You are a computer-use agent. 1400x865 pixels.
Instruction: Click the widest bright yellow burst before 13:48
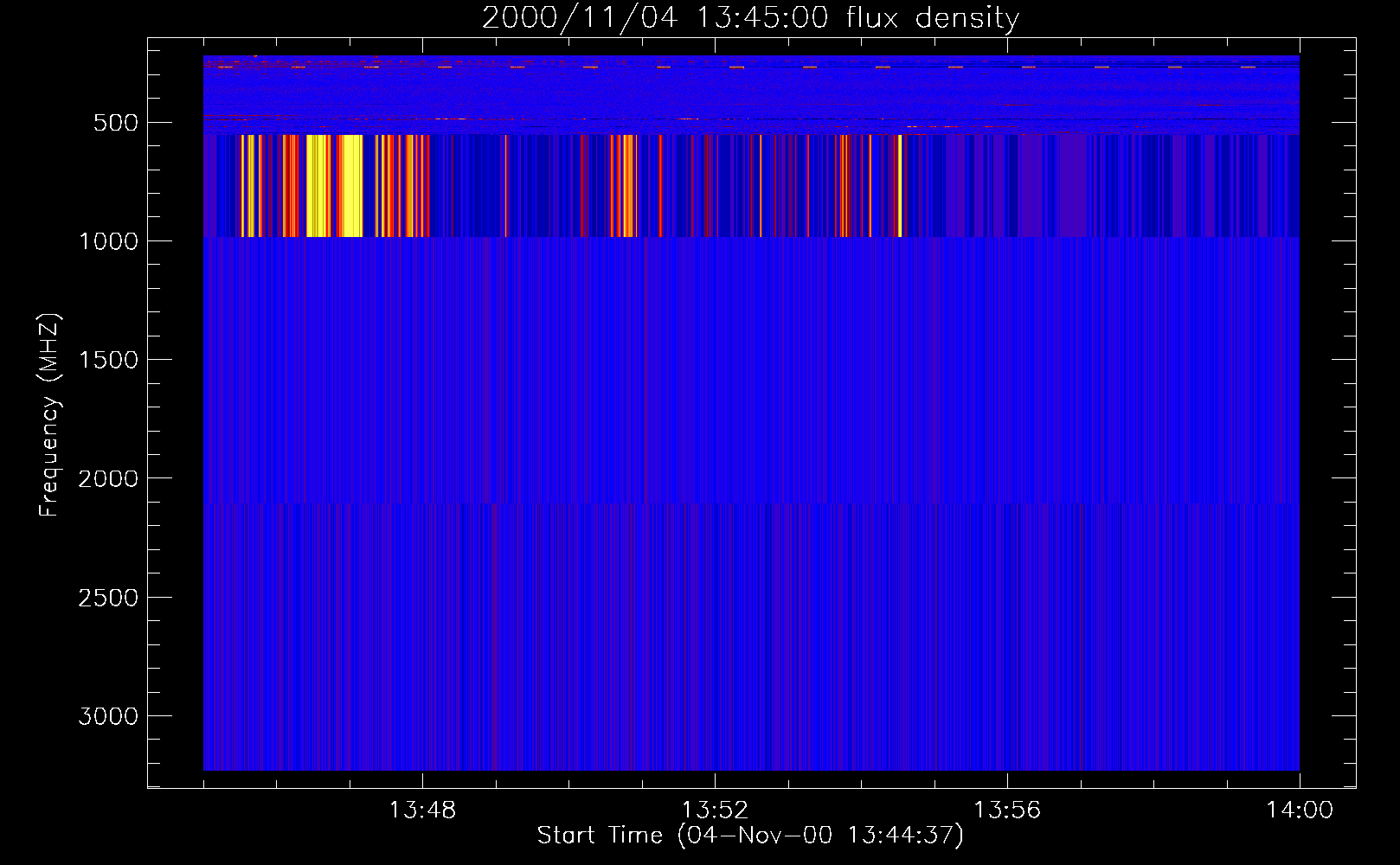point(350,186)
